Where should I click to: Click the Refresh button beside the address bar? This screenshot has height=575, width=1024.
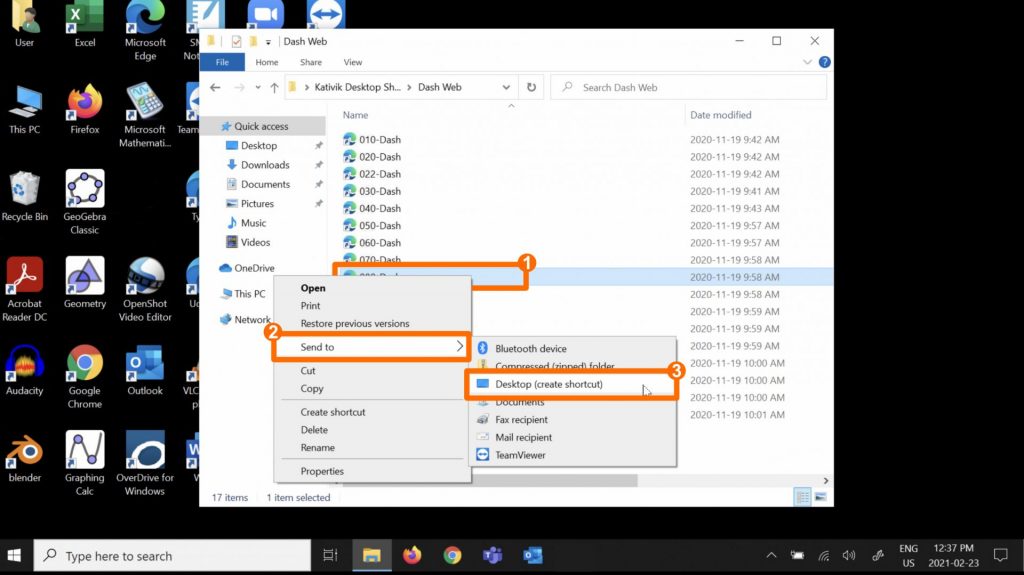tap(532, 87)
